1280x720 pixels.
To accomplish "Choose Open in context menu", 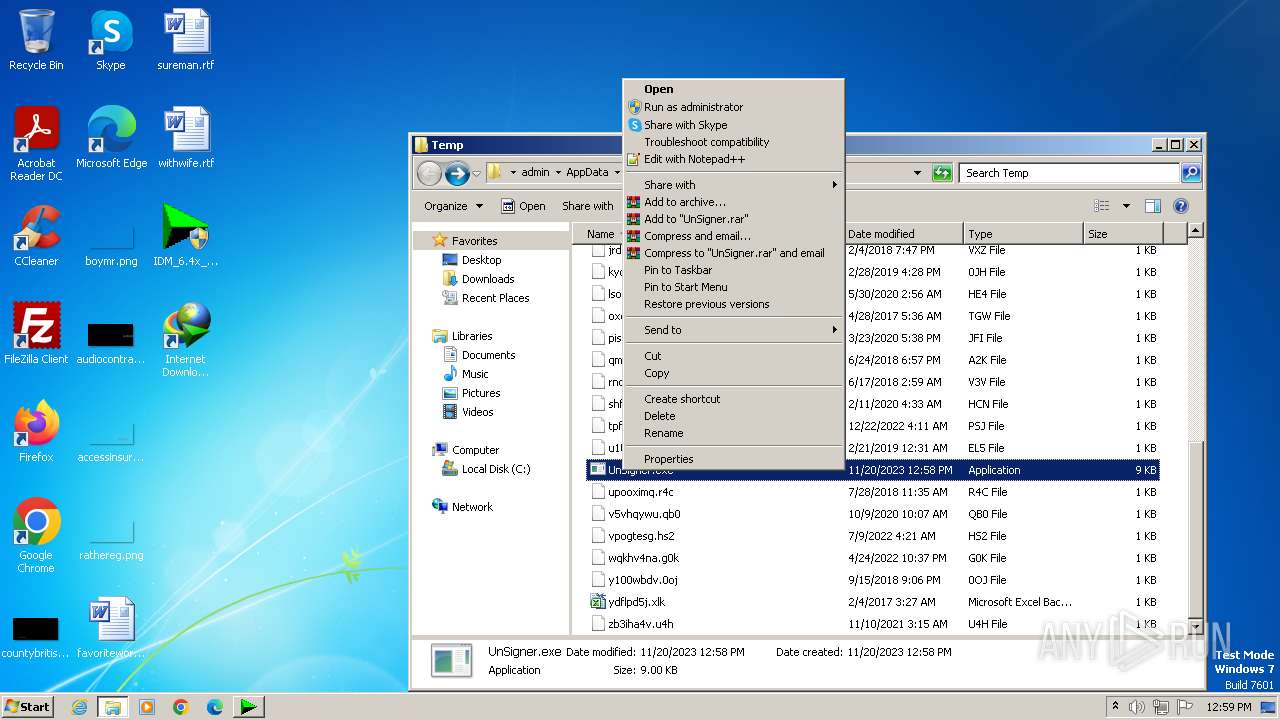I will 733,89.
